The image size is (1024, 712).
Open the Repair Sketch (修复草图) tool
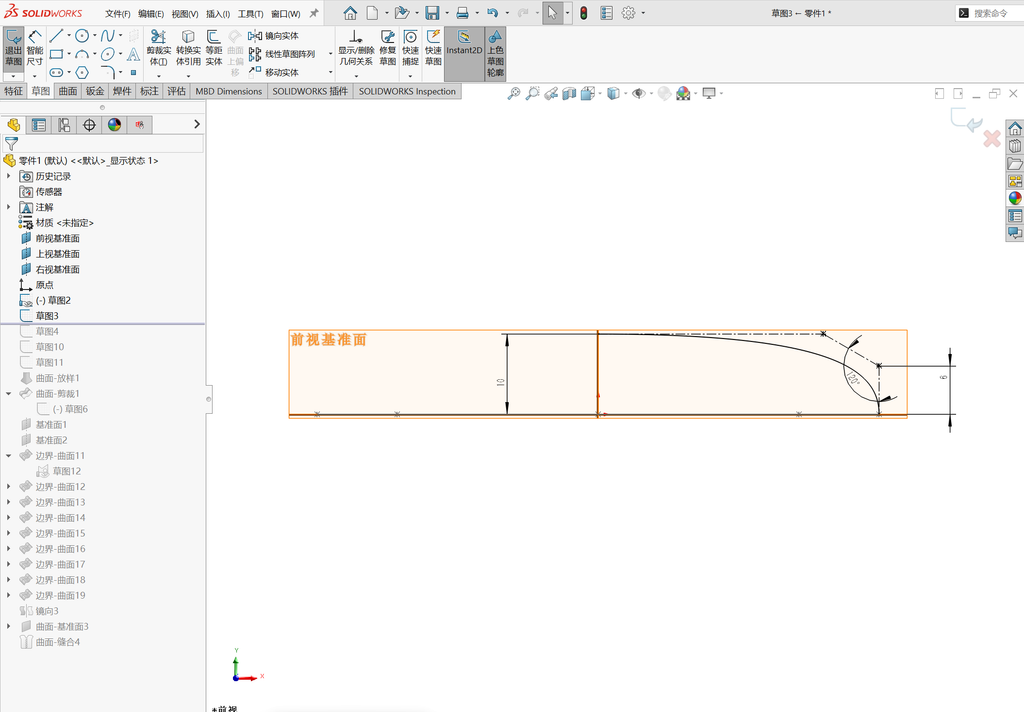point(388,48)
